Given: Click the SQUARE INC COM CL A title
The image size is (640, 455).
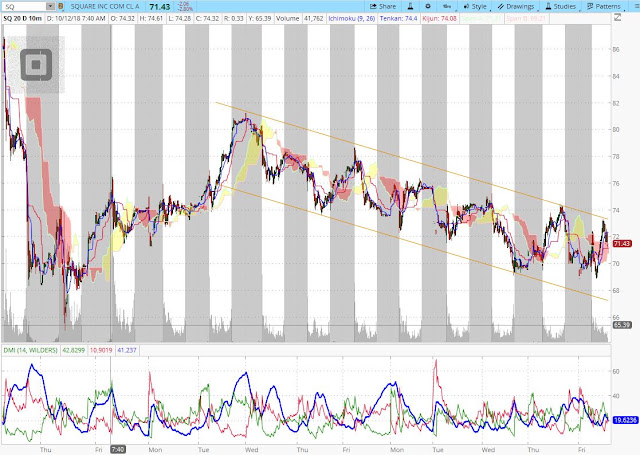Looking at the screenshot, I should (x=105, y=7).
